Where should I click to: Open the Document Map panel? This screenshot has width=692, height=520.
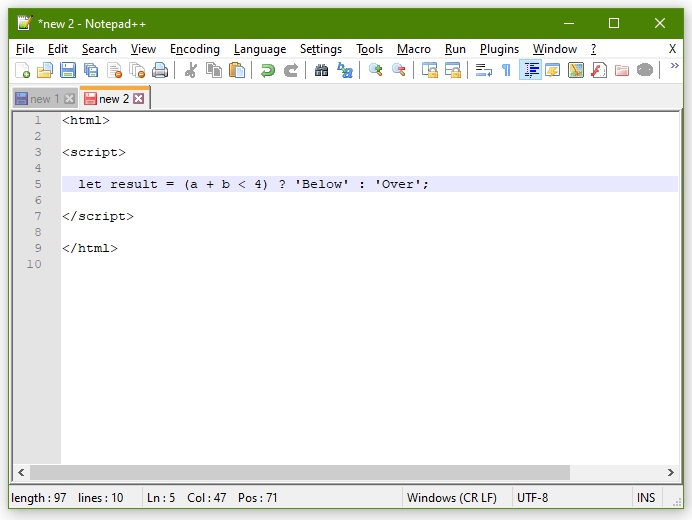(x=576, y=70)
